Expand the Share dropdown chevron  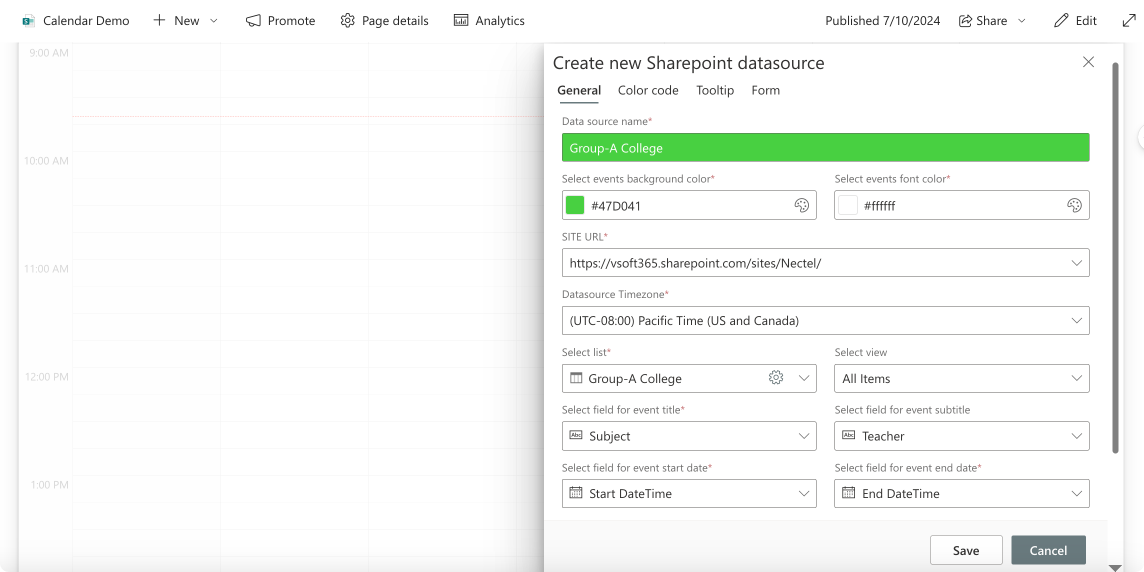[x=1021, y=21]
